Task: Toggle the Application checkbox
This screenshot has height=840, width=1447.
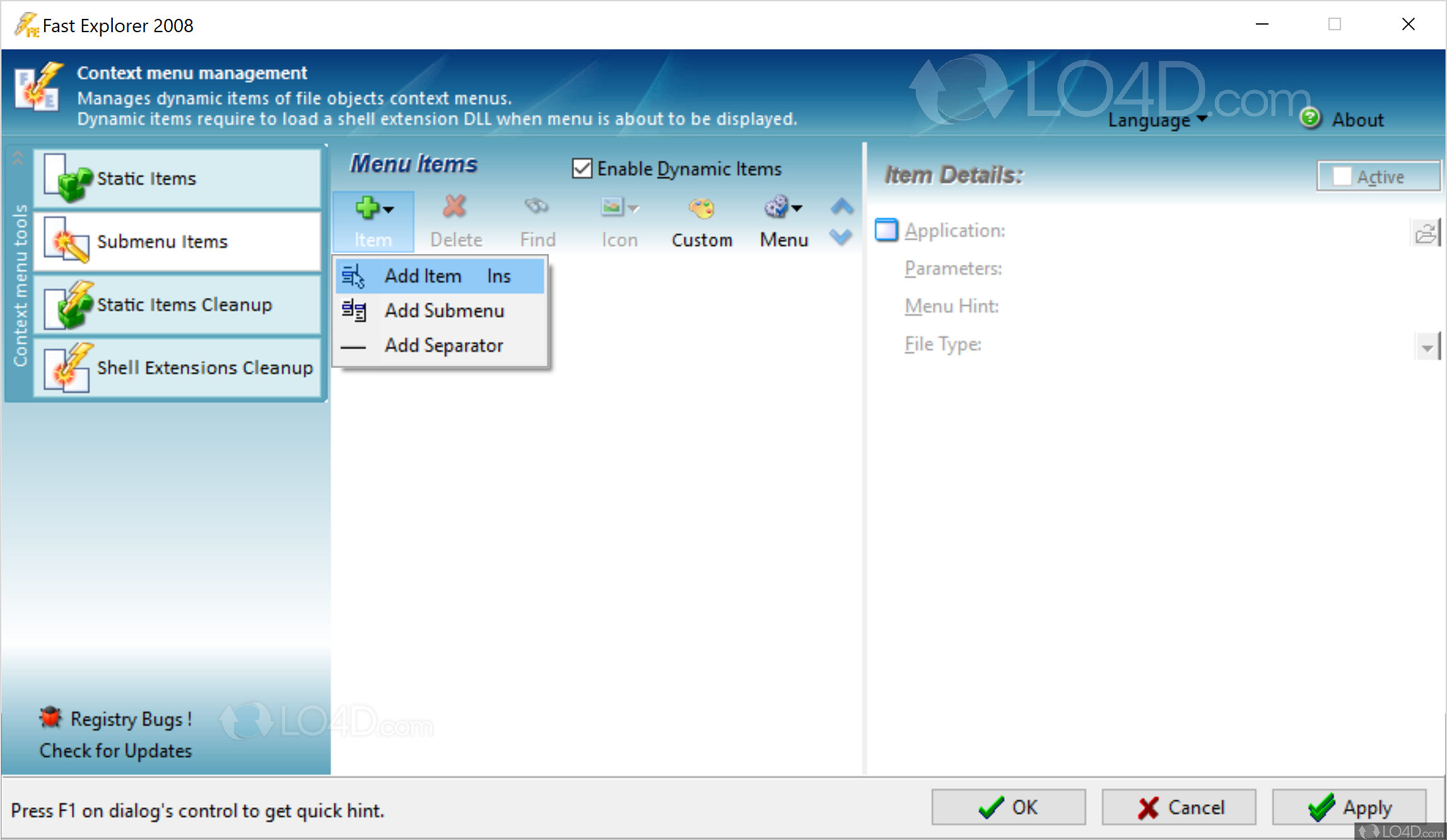Action: (x=886, y=230)
